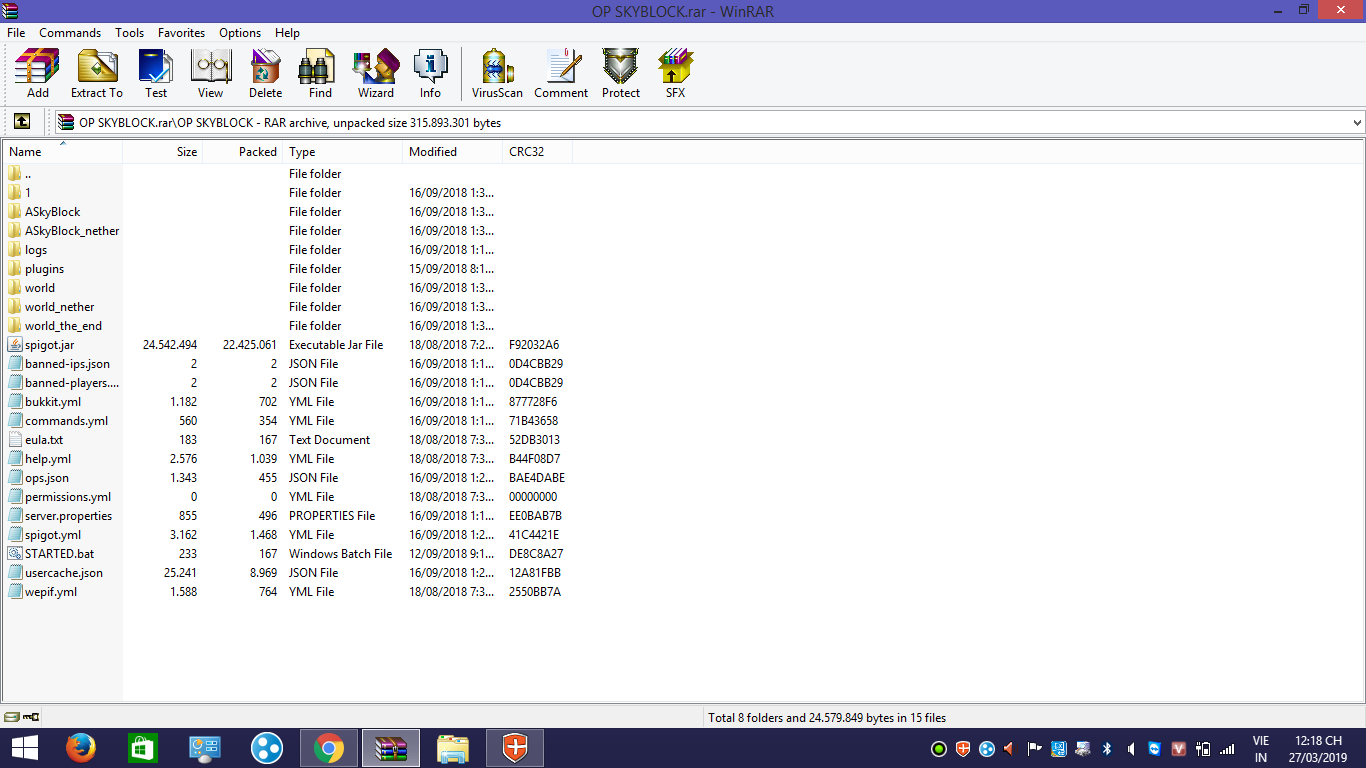
Task: Select the plugins folder
Action: pyautogui.click(x=44, y=269)
